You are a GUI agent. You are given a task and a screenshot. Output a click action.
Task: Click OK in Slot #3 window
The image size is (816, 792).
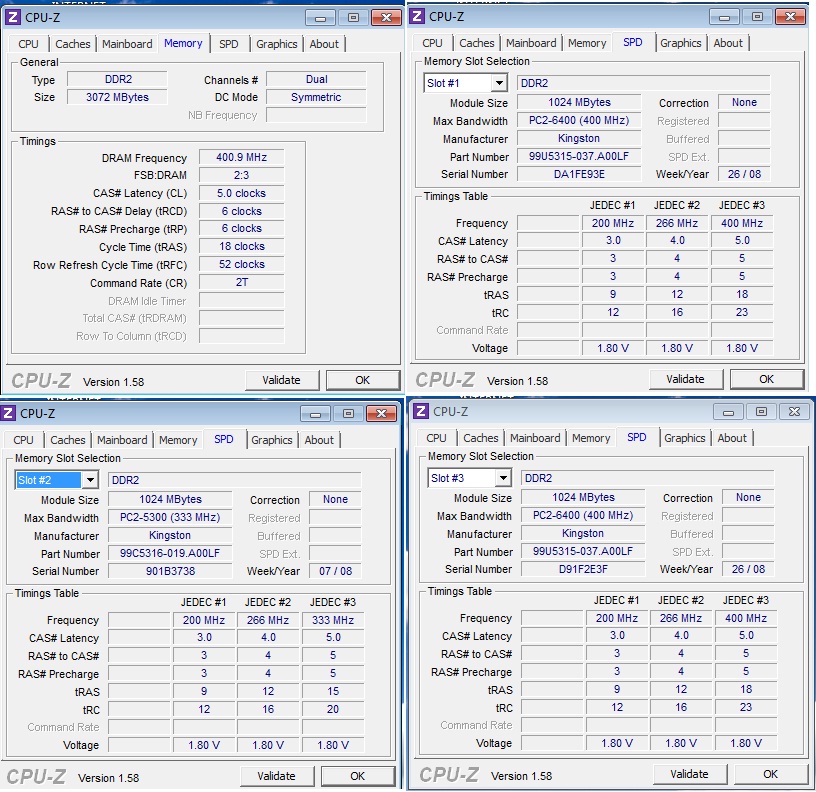tap(771, 774)
